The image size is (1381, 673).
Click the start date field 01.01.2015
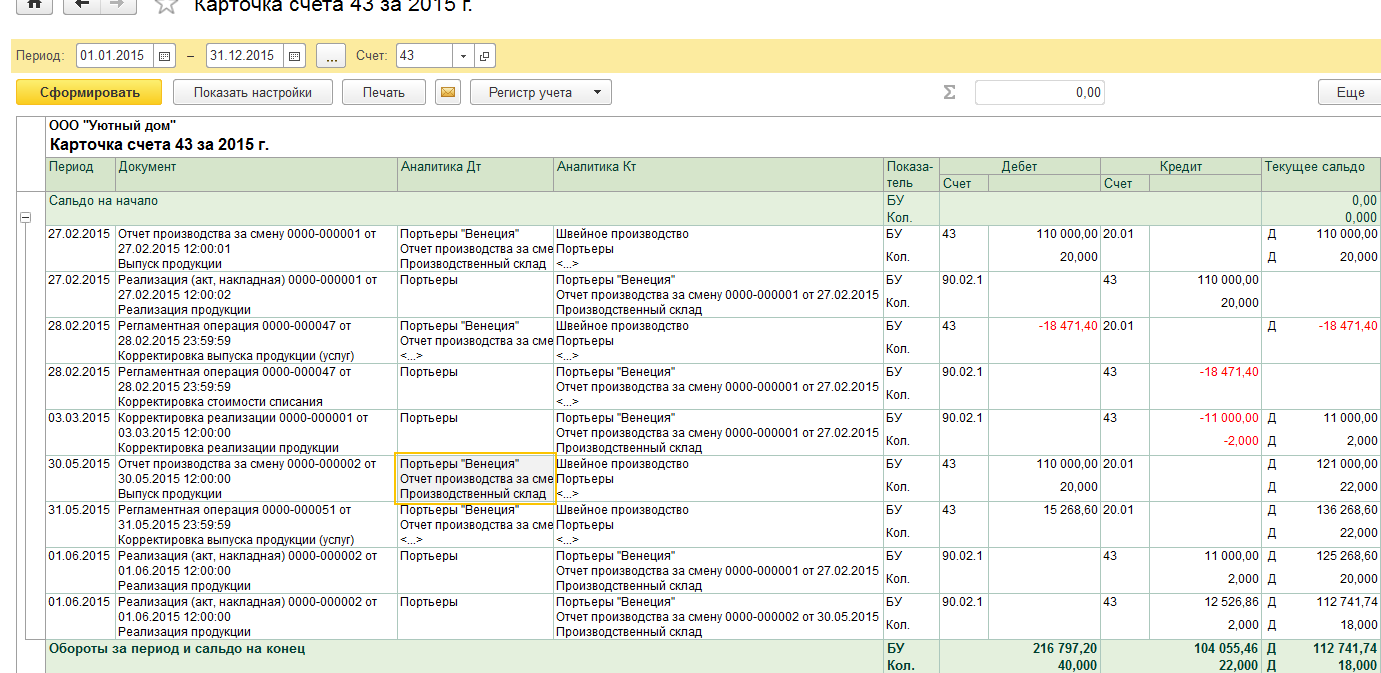click(113, 56)
